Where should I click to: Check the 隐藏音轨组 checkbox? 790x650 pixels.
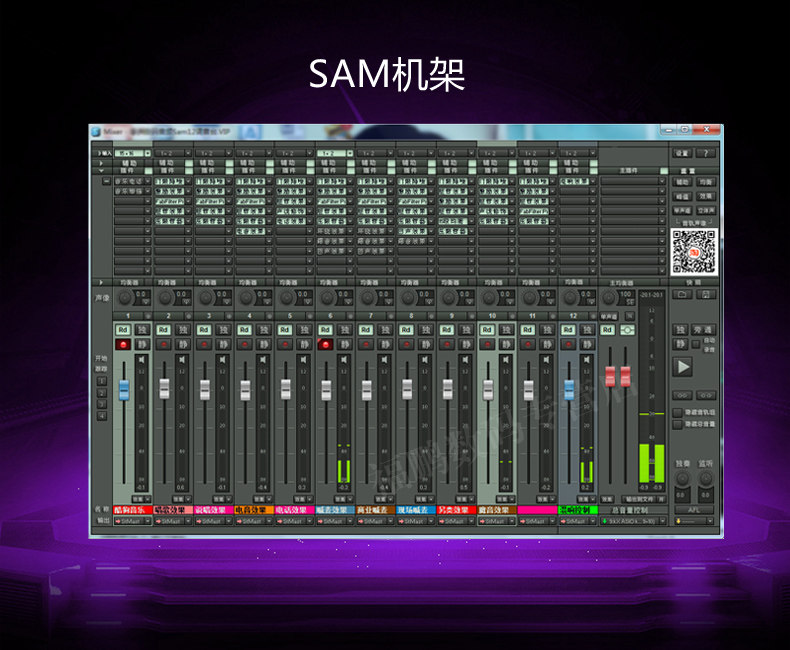pos(678,413)
